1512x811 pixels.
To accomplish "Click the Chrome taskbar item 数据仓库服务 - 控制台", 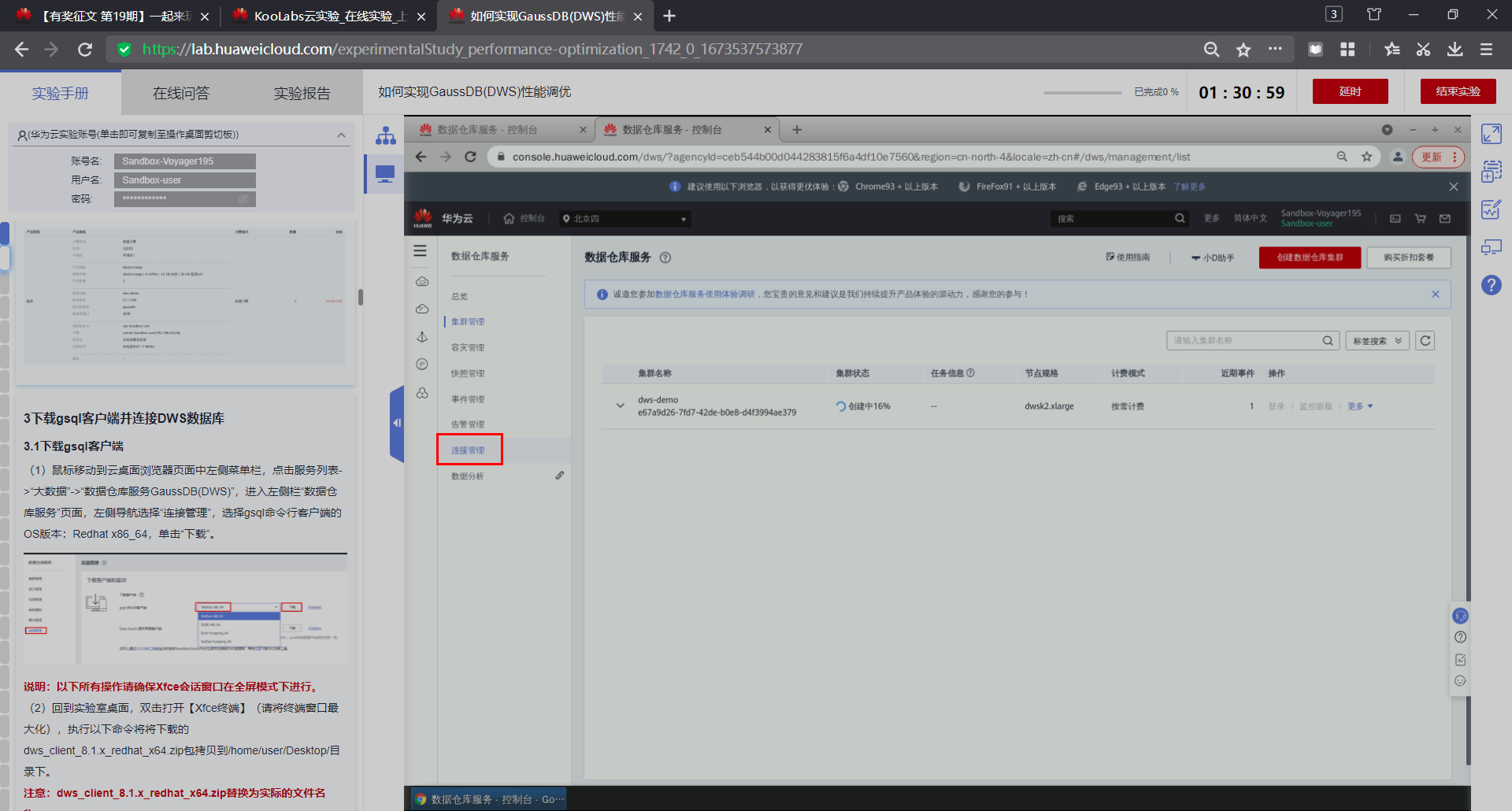I will point(489,799).
